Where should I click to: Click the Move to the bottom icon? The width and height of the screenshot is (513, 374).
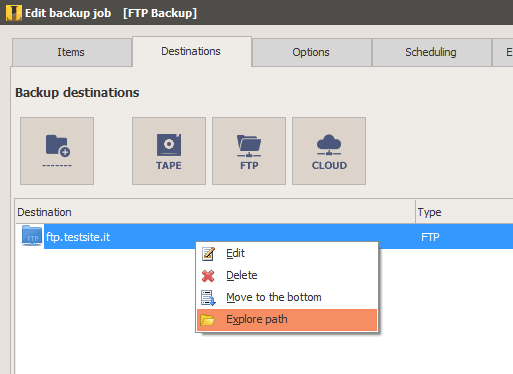208,298
